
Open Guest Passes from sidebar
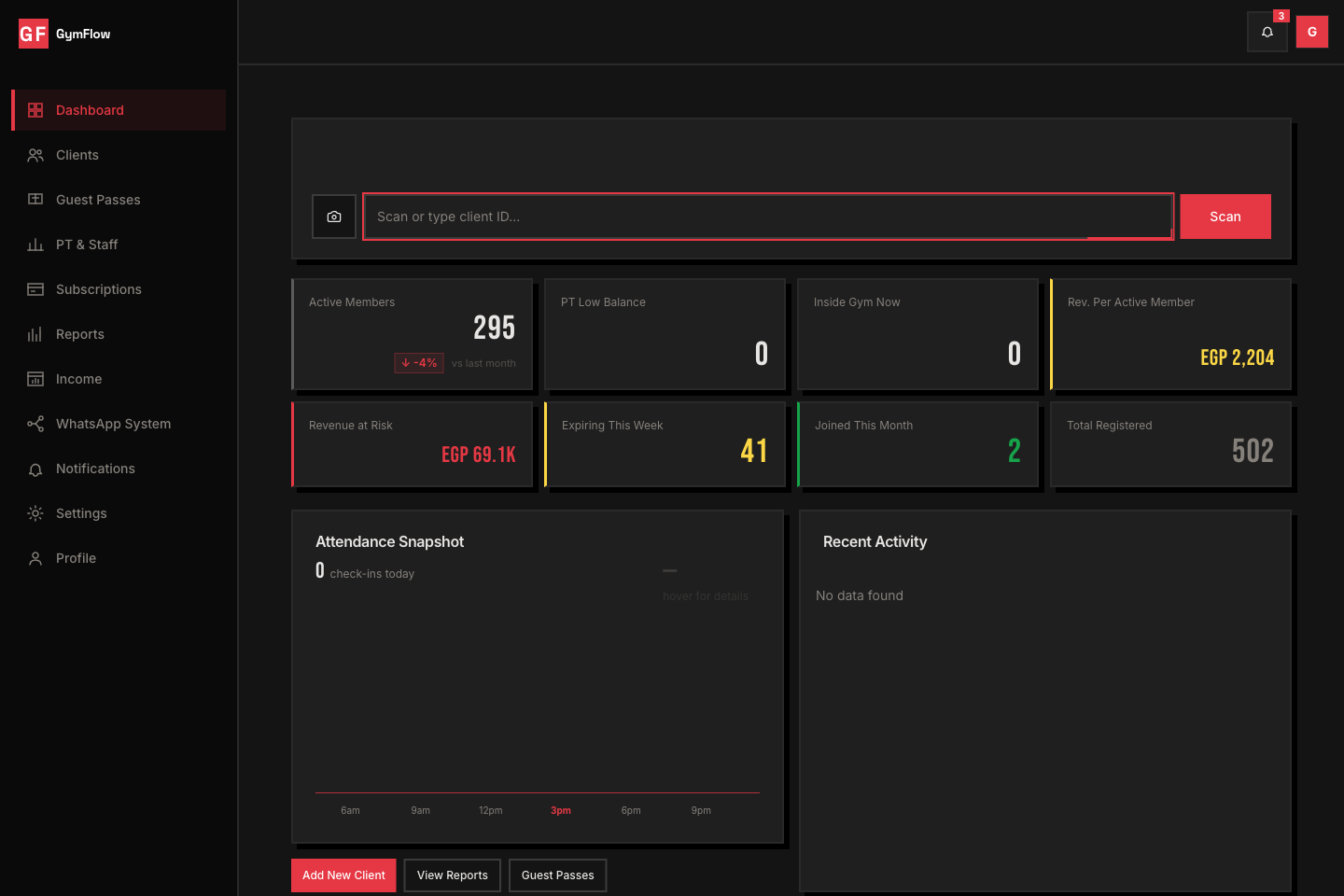(98, 200)
